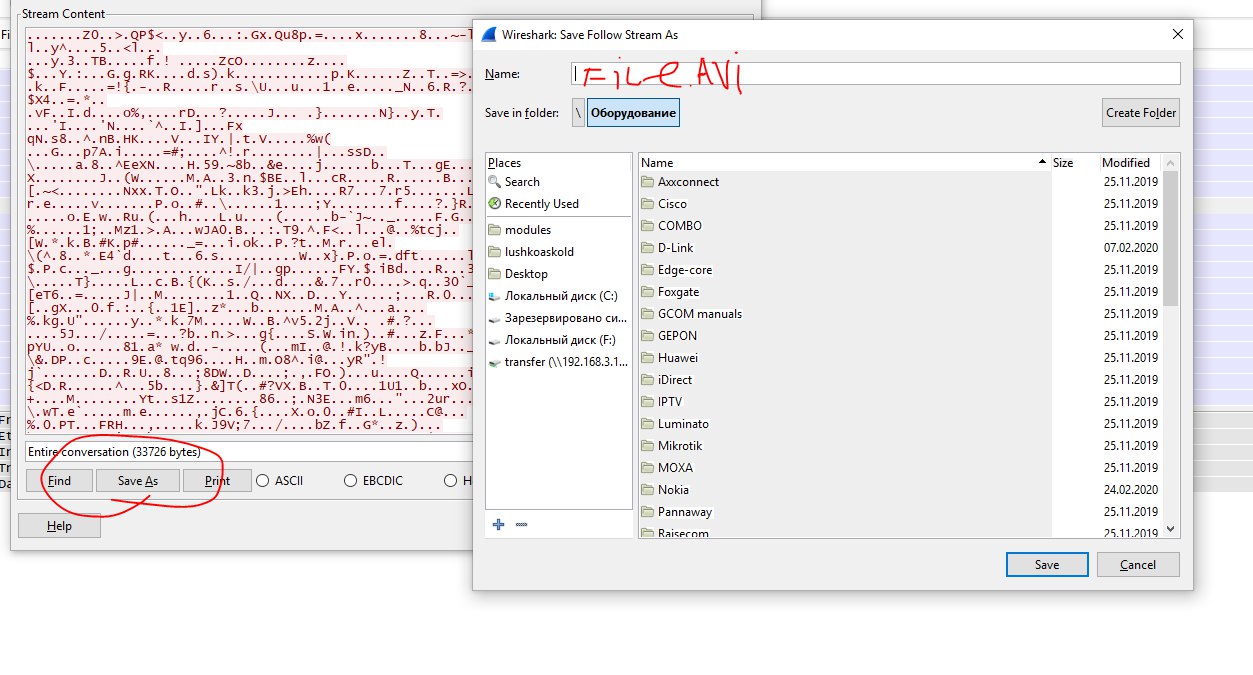Click the Name input field
Screen dimensions: 1253x675
876,74
